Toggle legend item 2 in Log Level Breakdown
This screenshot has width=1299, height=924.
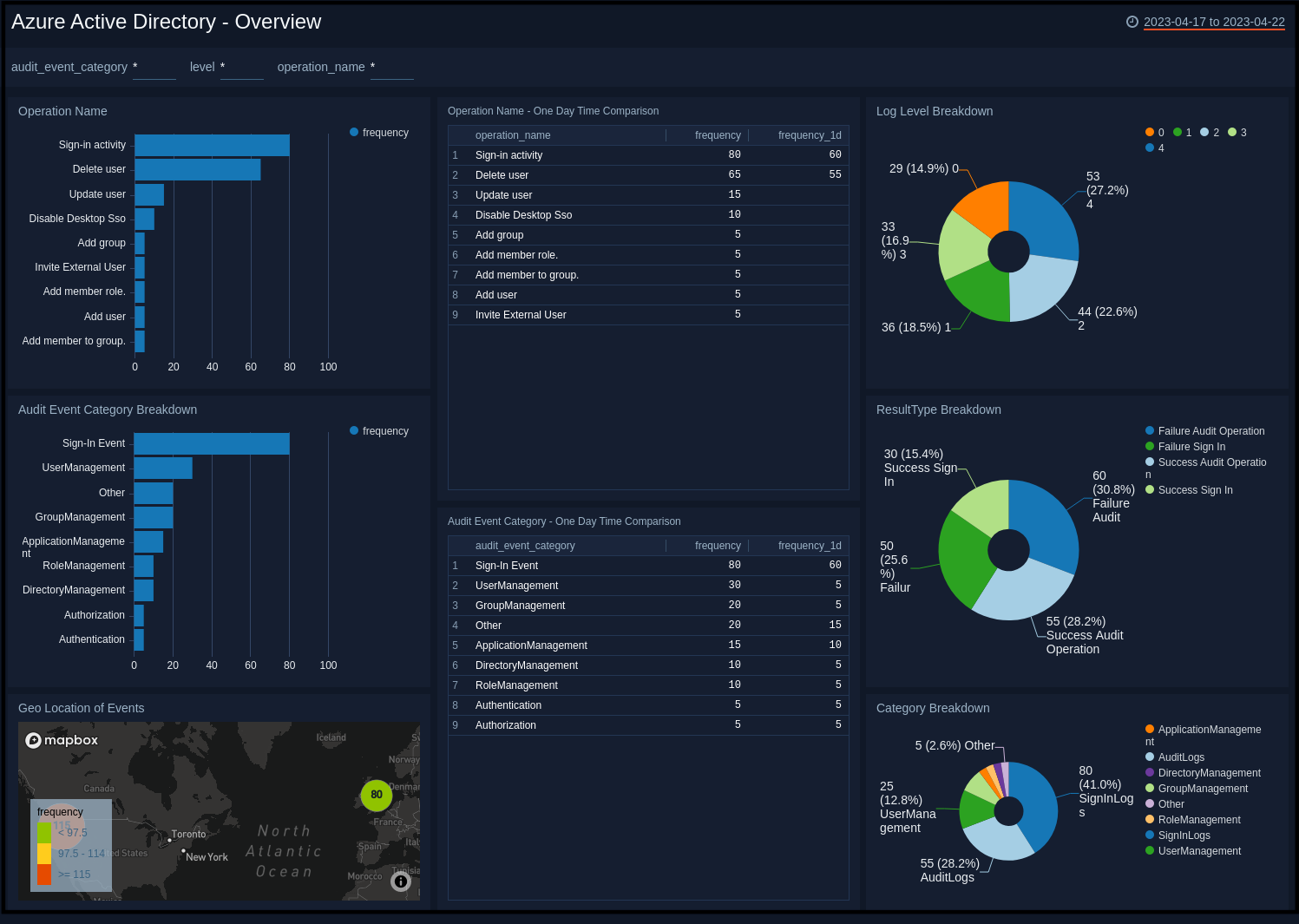pos(1210,133)
